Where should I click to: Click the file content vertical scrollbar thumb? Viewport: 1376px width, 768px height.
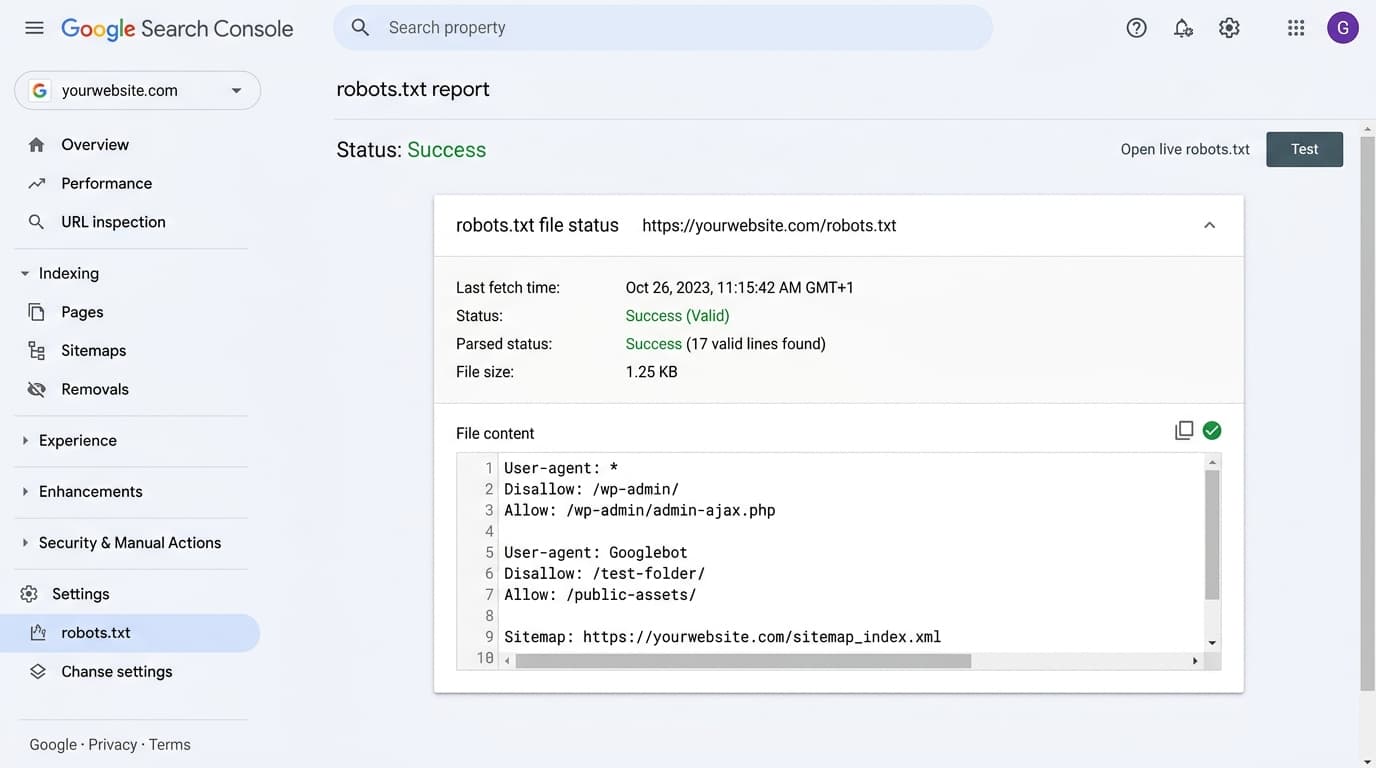tap(1212, 535)
